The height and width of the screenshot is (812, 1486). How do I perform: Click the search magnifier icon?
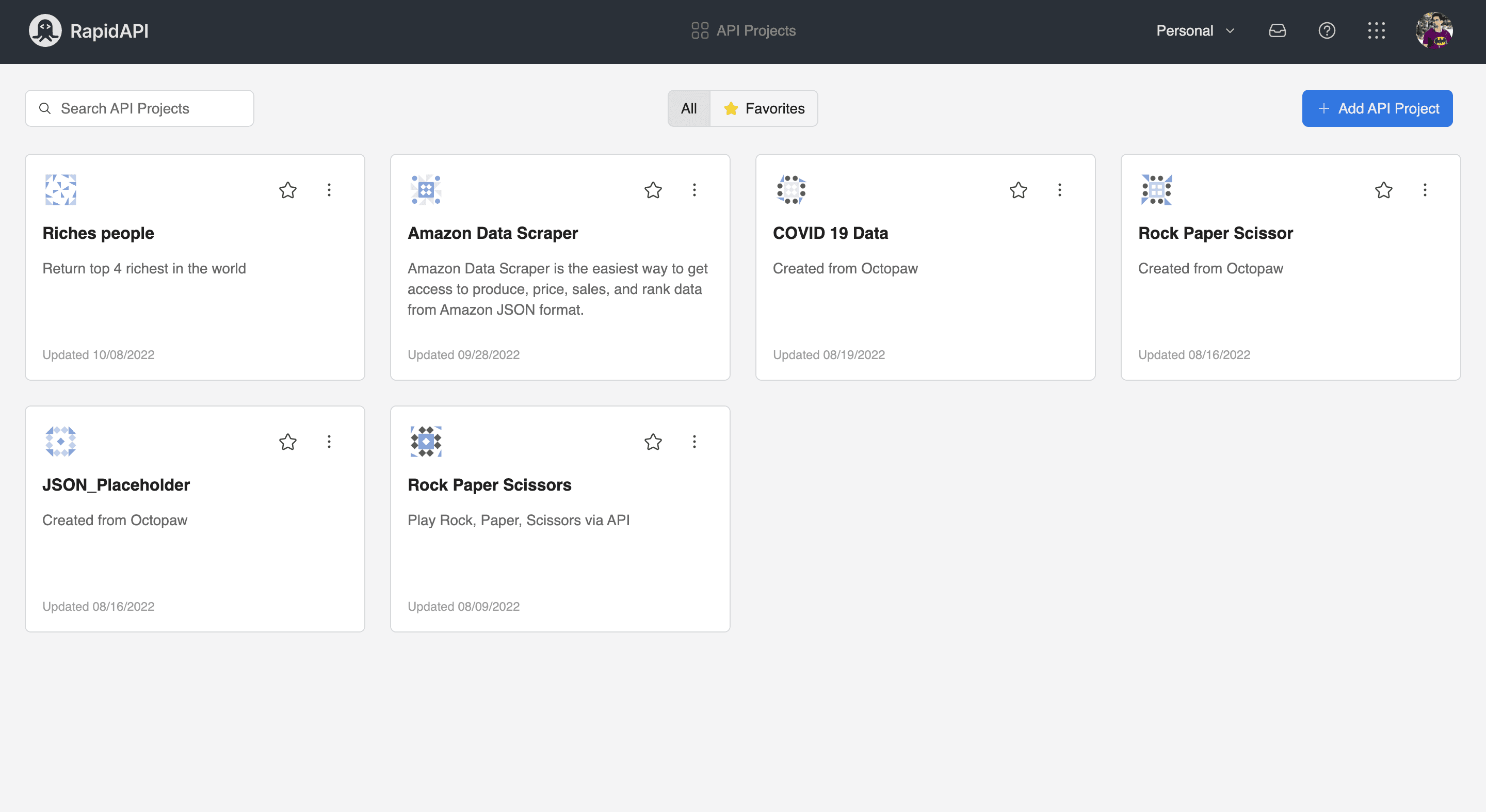pos(45,108)
